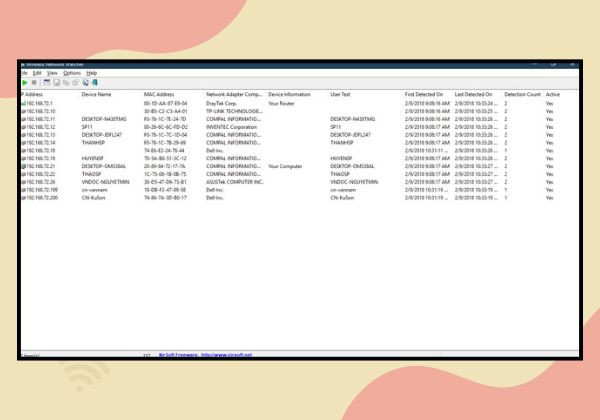Image resolution: width=600 pixels, height=420 pixels.
Task: Click cn-vannam in the Device Name column
Action: click(95, 190)
